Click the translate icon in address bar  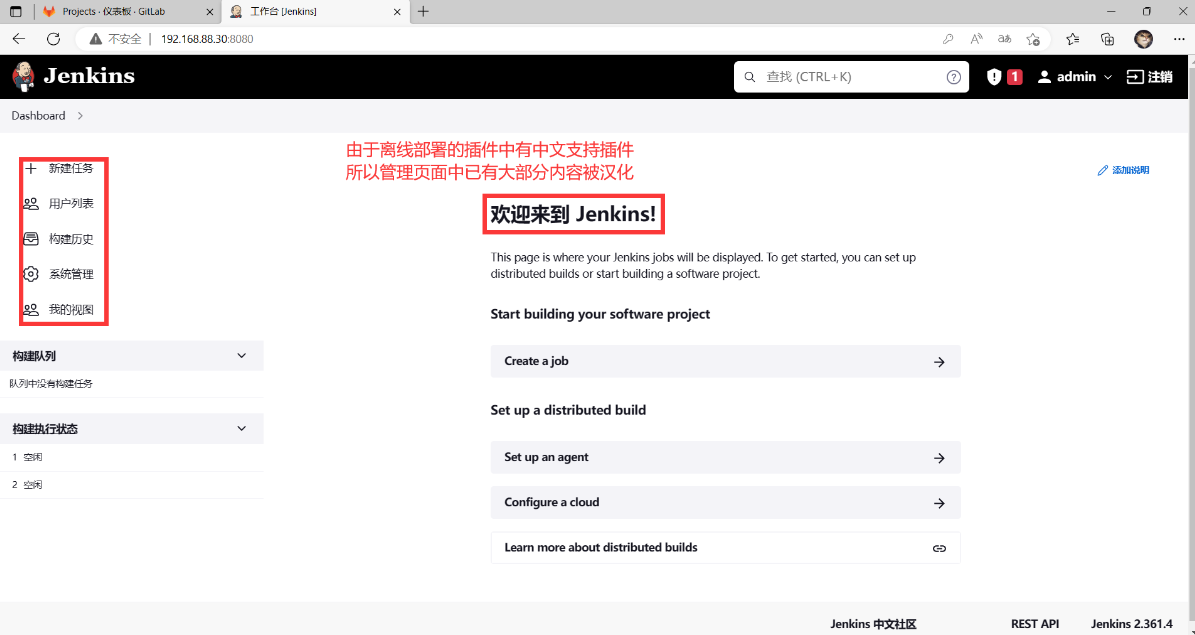pos(1004,39)
